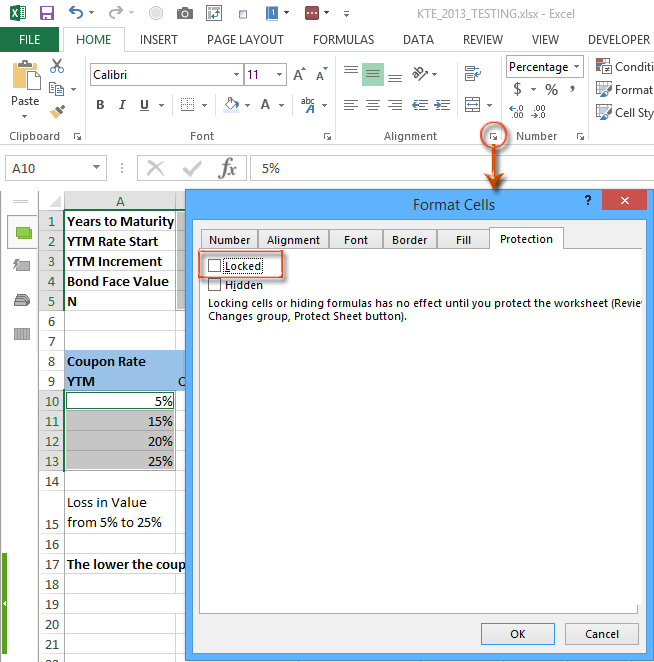The width and height of the screenshot is (654, 662).
Task: Select the Format Painter brush
Action: click(57, 112)
